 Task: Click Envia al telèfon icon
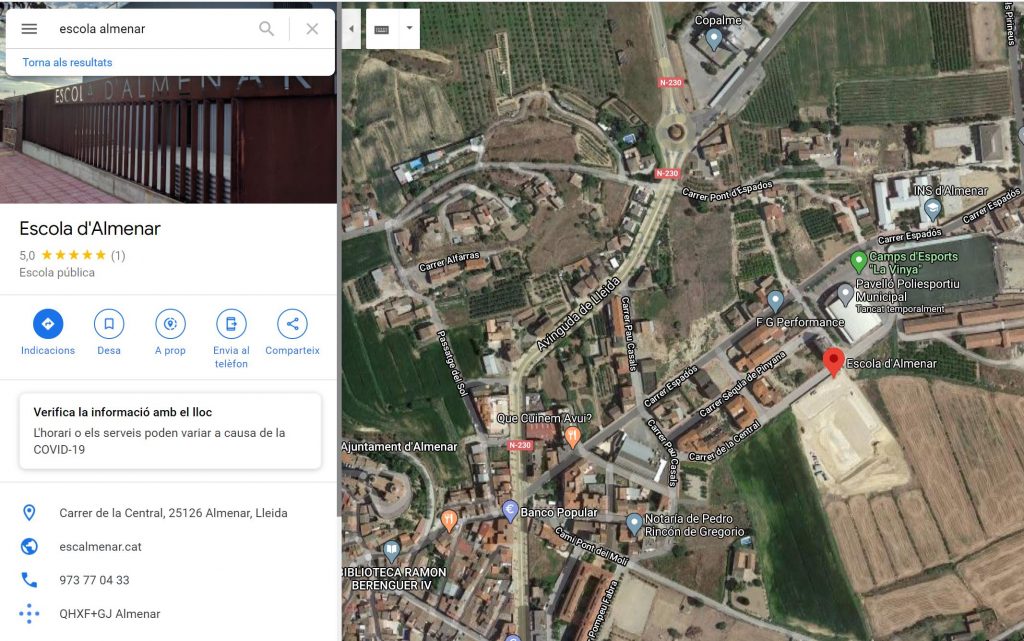[231, 324]
